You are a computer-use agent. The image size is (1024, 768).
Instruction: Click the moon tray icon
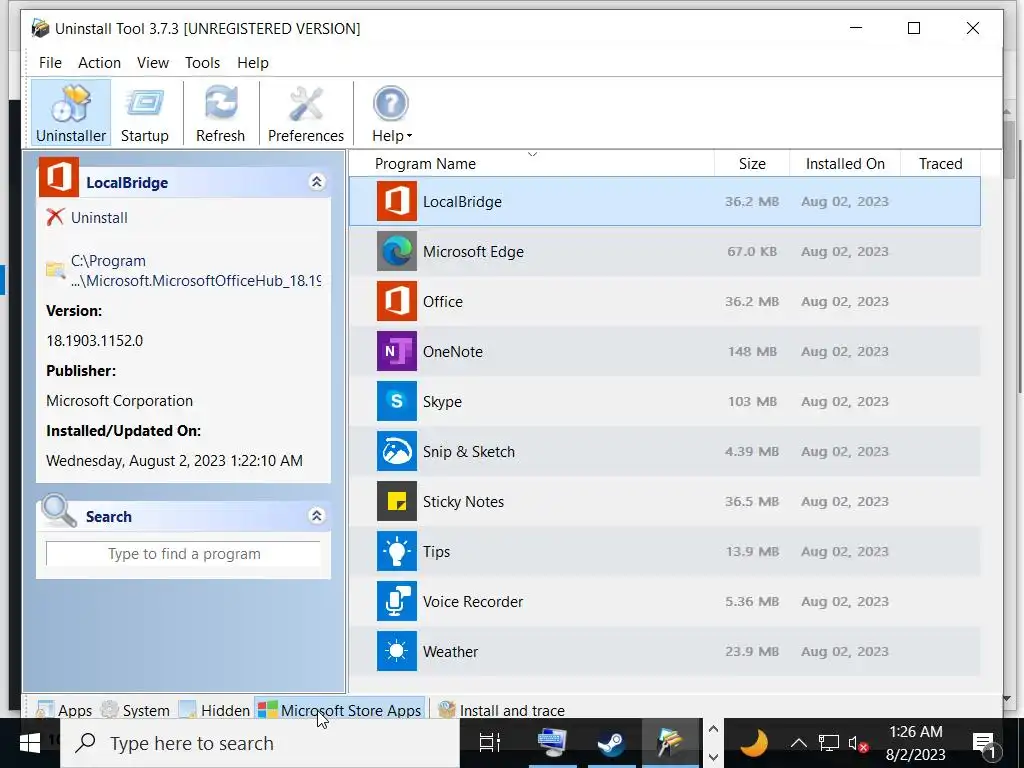coord(754,743)
